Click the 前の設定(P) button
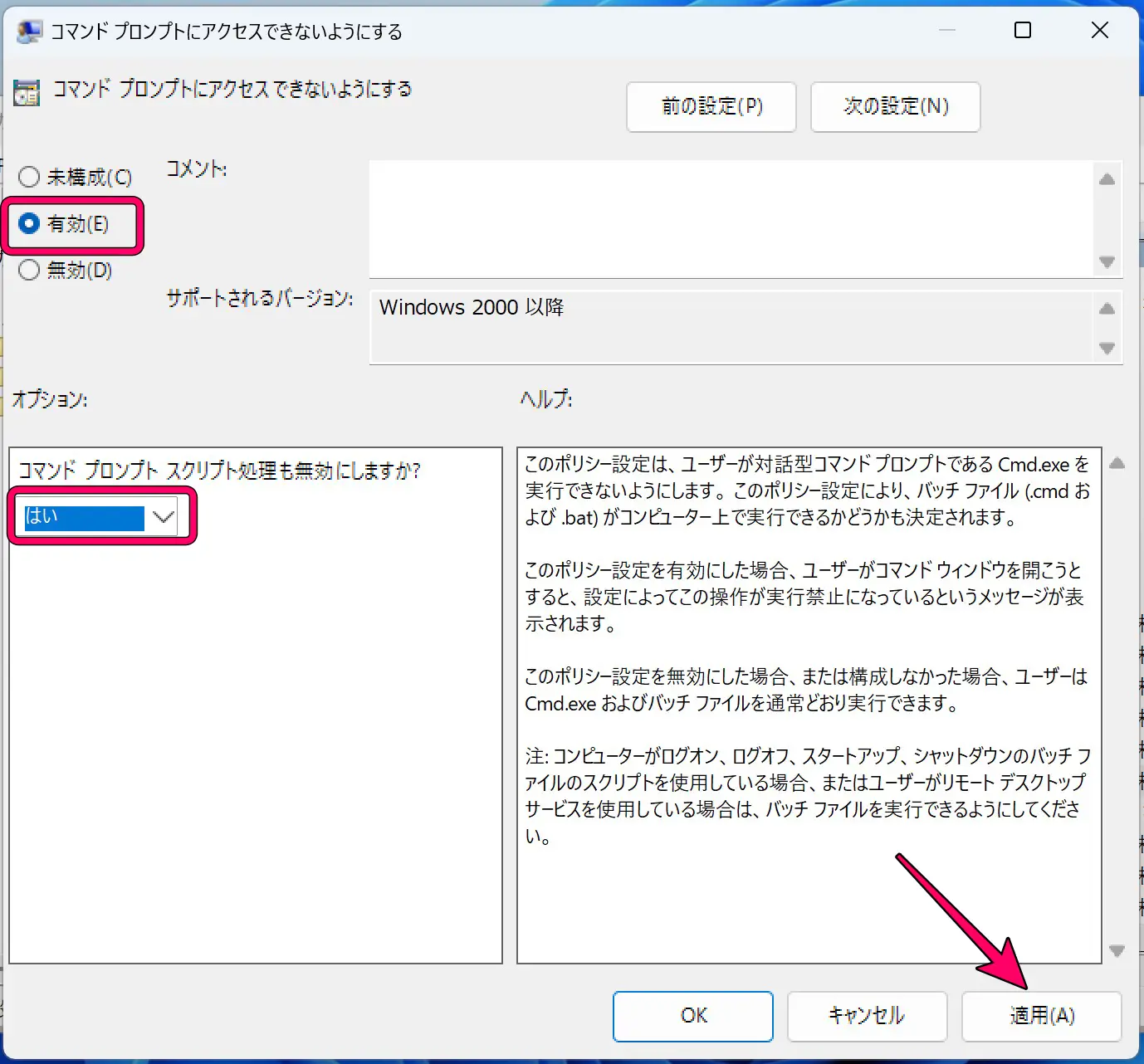This screenshot has width=1144, height=1064. pos(711,106)
